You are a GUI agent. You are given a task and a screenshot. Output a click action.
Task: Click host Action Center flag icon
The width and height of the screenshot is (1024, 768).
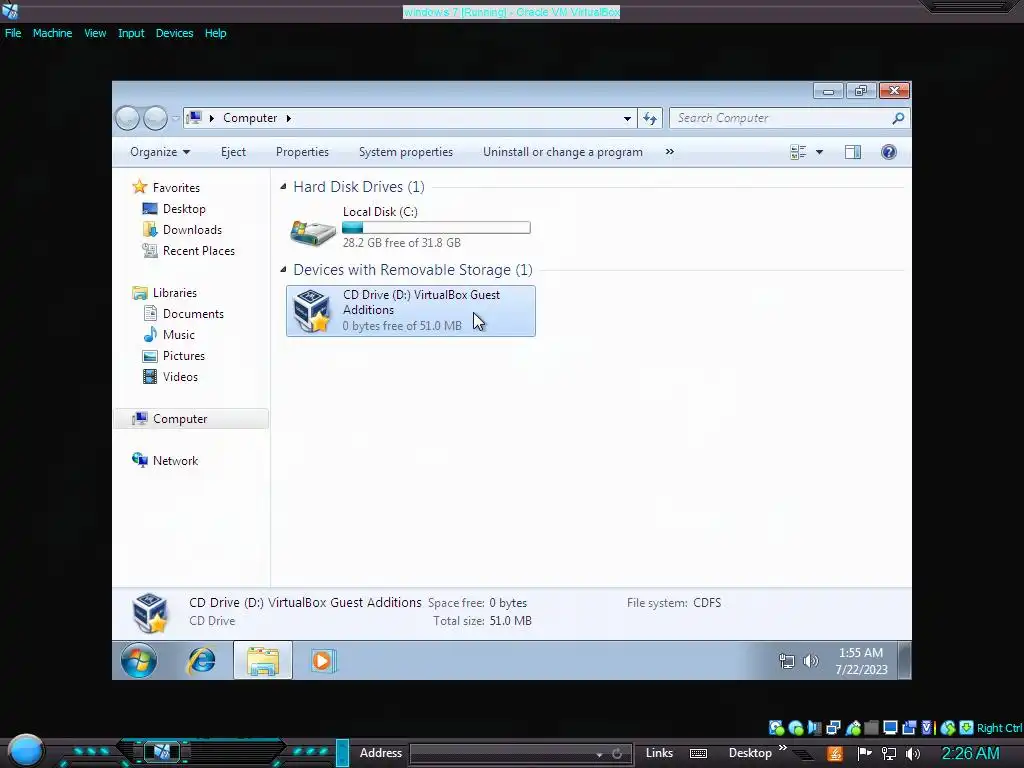[865, 754]
